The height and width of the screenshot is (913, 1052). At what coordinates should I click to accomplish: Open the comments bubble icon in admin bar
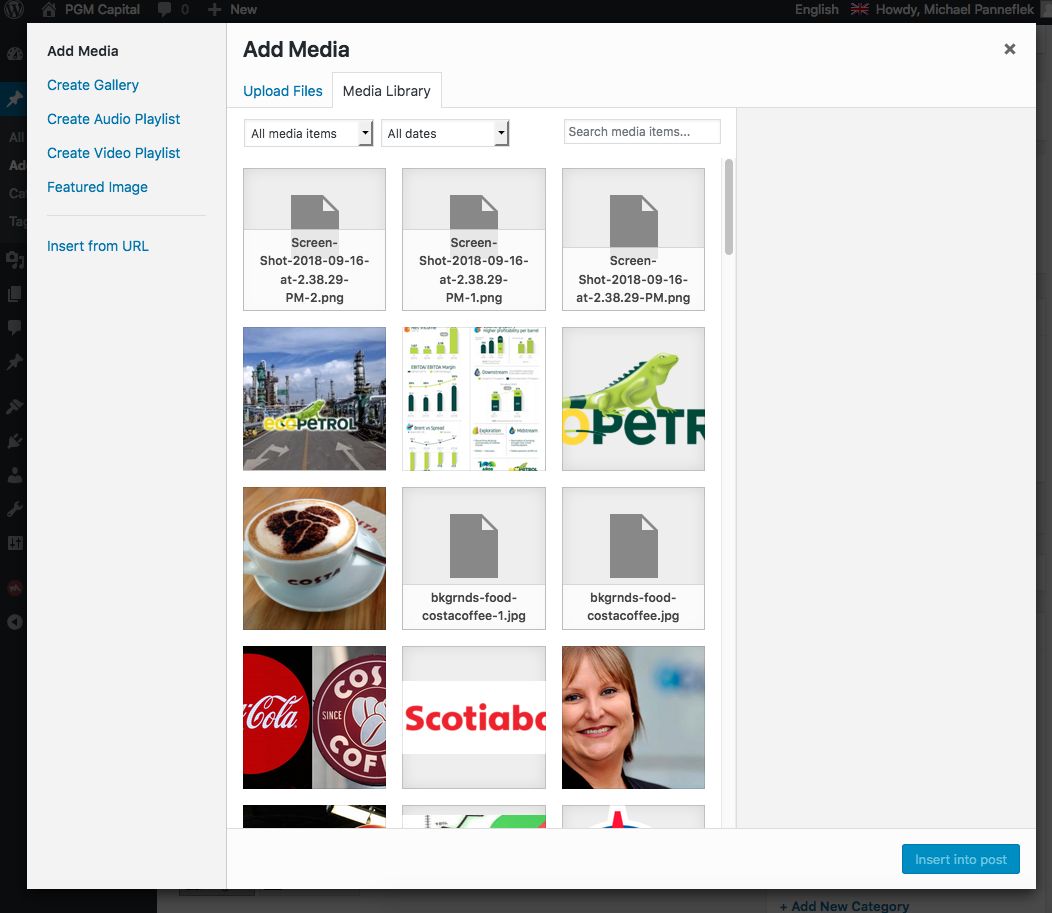[x=164, y=10]
